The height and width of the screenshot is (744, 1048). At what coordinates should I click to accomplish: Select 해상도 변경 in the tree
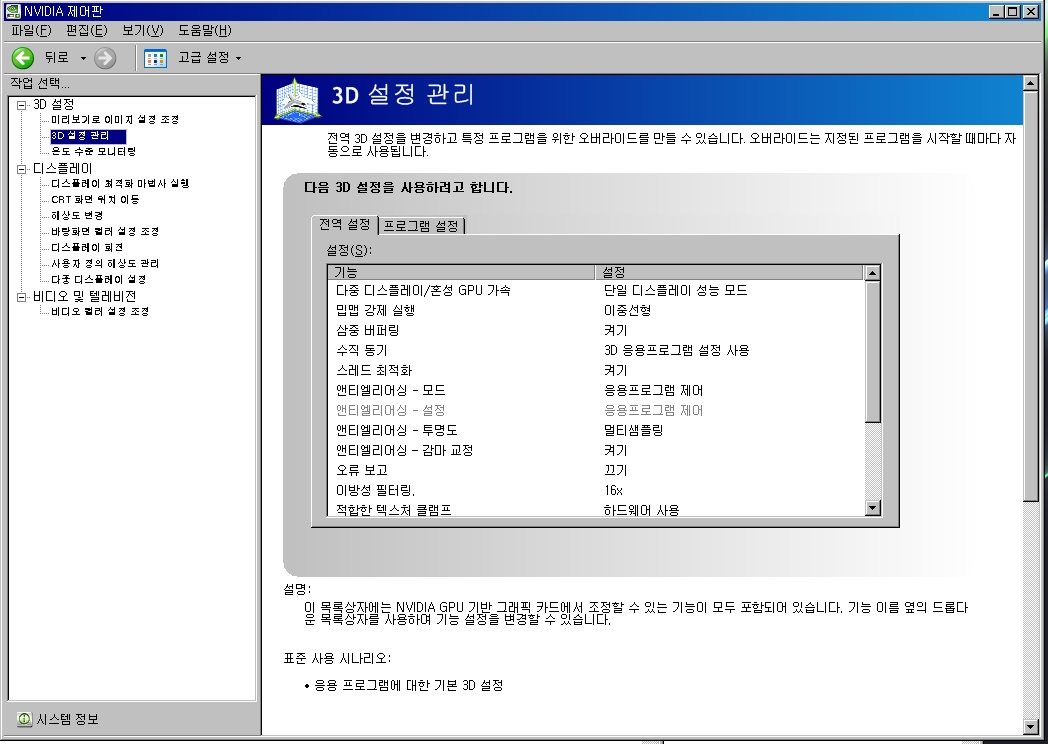(78, 215)
